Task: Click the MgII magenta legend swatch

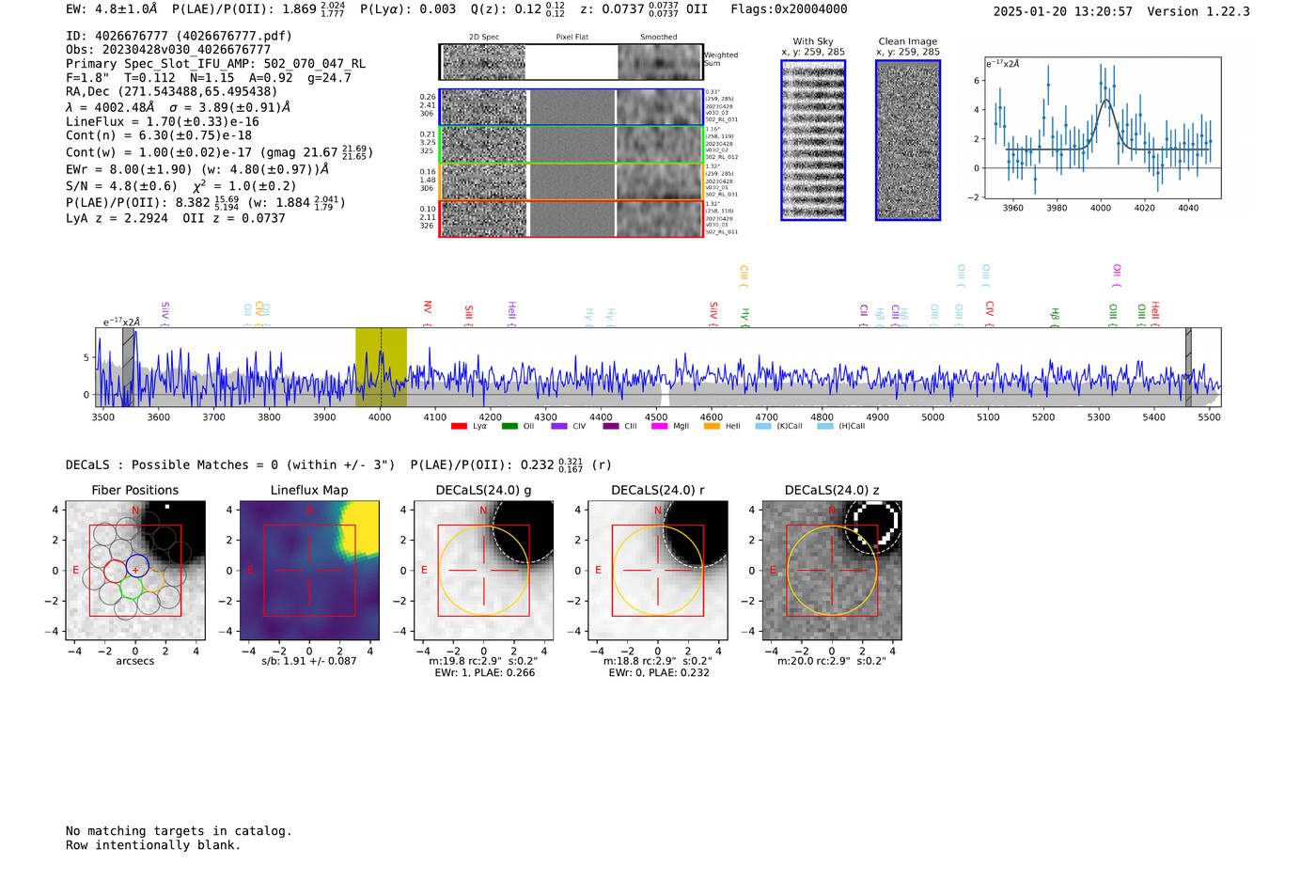Action: point(660,426)
